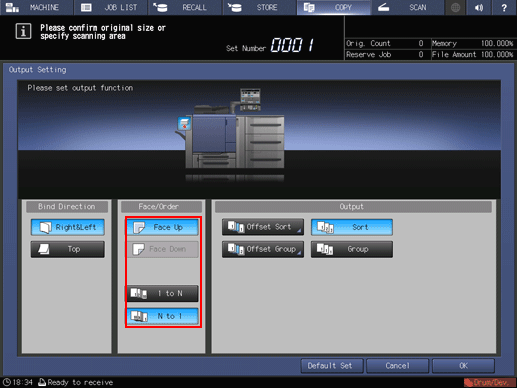Select Group output mode

click(352, 249)
